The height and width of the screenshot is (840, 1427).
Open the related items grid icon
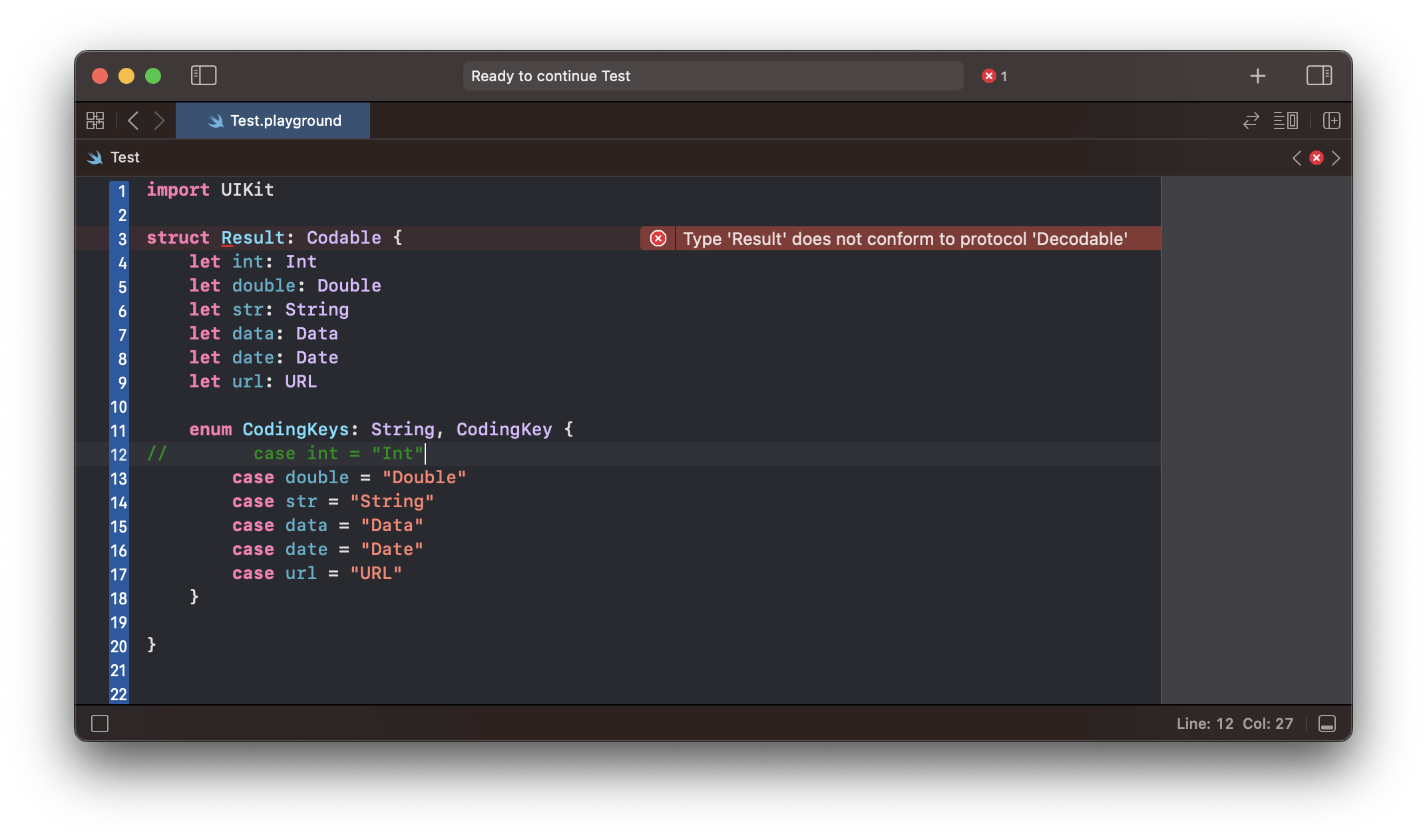95,120
